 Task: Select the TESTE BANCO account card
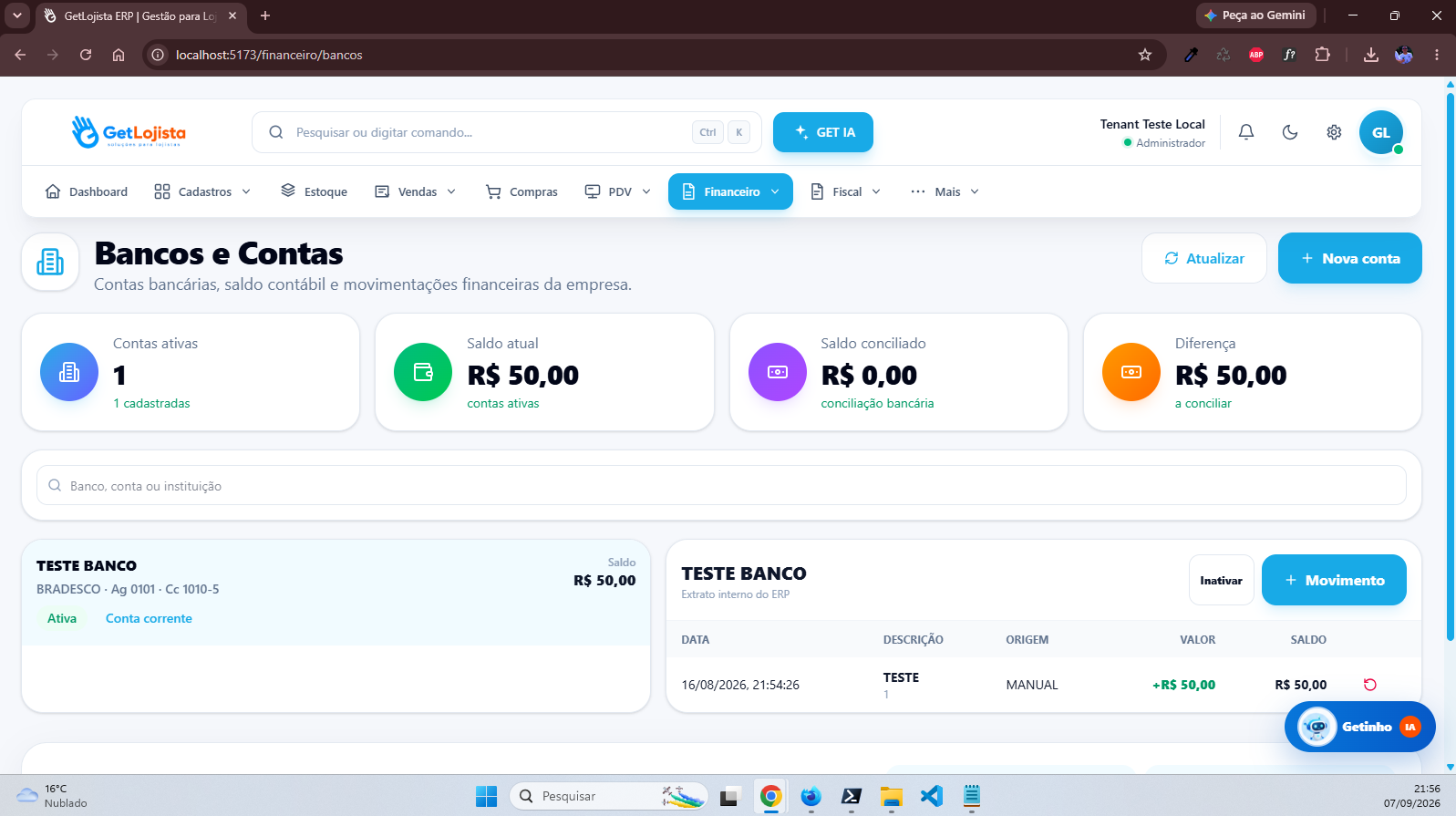coord(336,592)
